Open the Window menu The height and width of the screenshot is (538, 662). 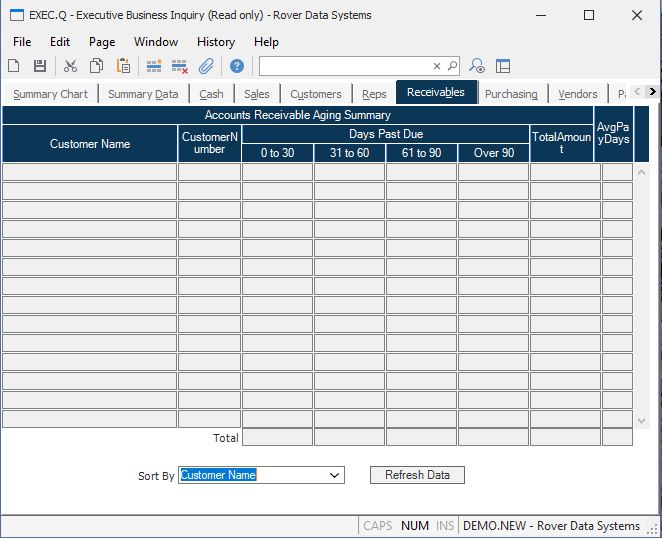[156, 42]
